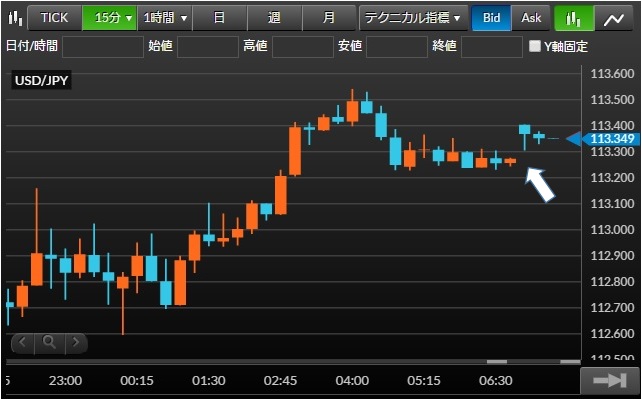Click the 04:00 time axis label

(x=352, y=381)
